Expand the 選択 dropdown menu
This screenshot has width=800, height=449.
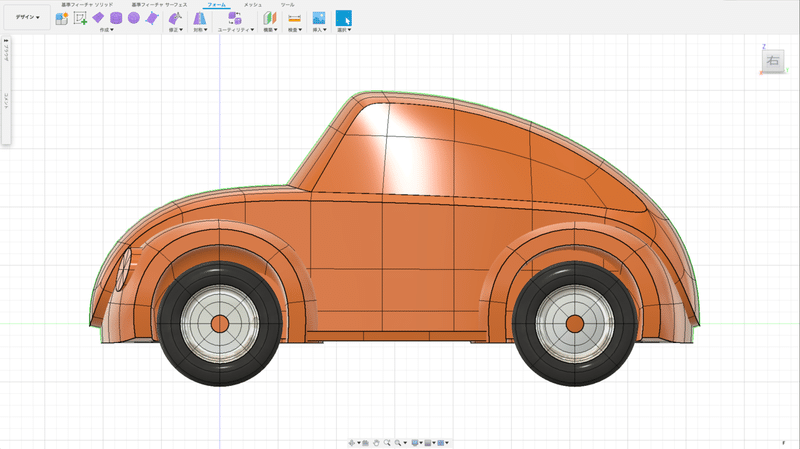(343, 30)
